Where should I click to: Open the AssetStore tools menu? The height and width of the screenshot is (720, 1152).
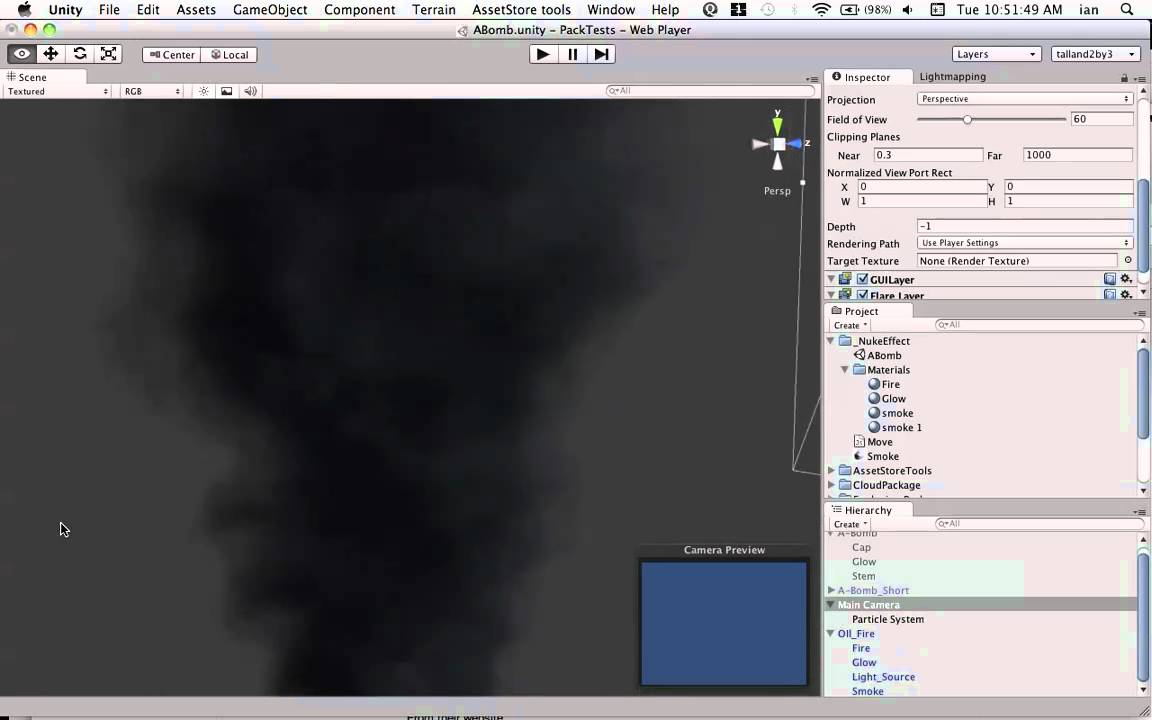click(521, 10)
